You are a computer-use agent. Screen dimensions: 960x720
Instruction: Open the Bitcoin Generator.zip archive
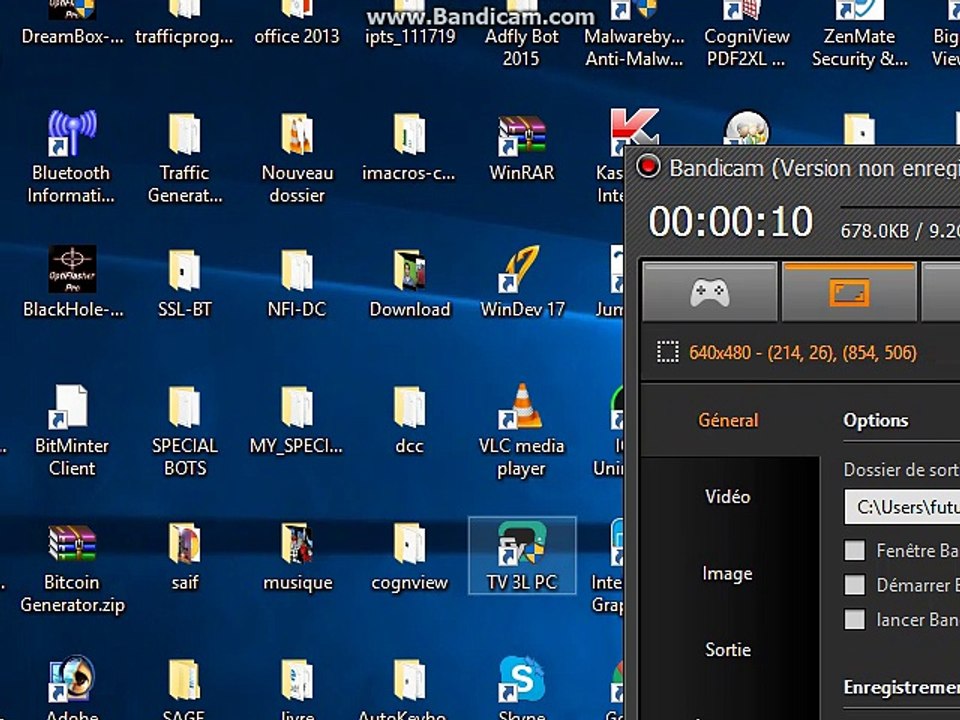[72, 568]
